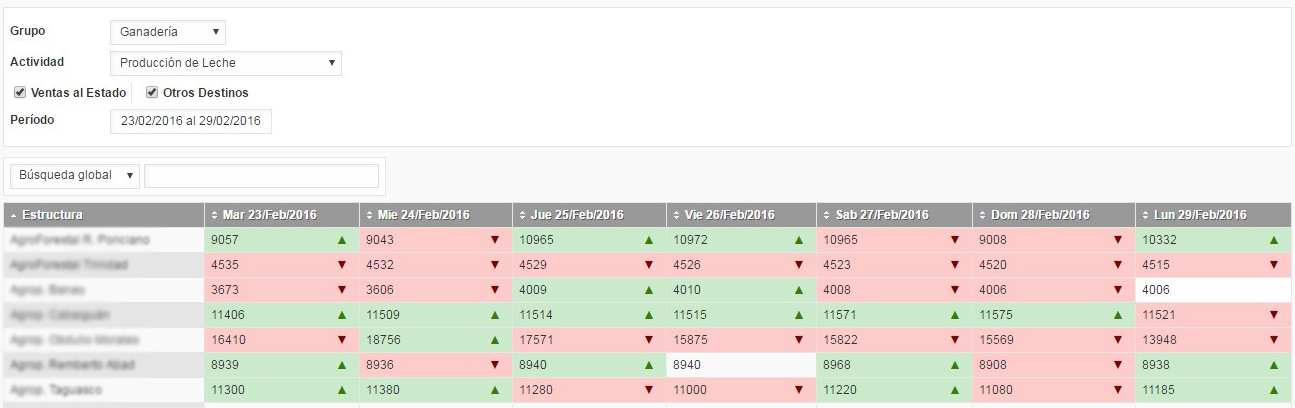Select the white cell with value 4006 on Monday
Viewport: 1295px width, 408px height.
(1213, 290)
